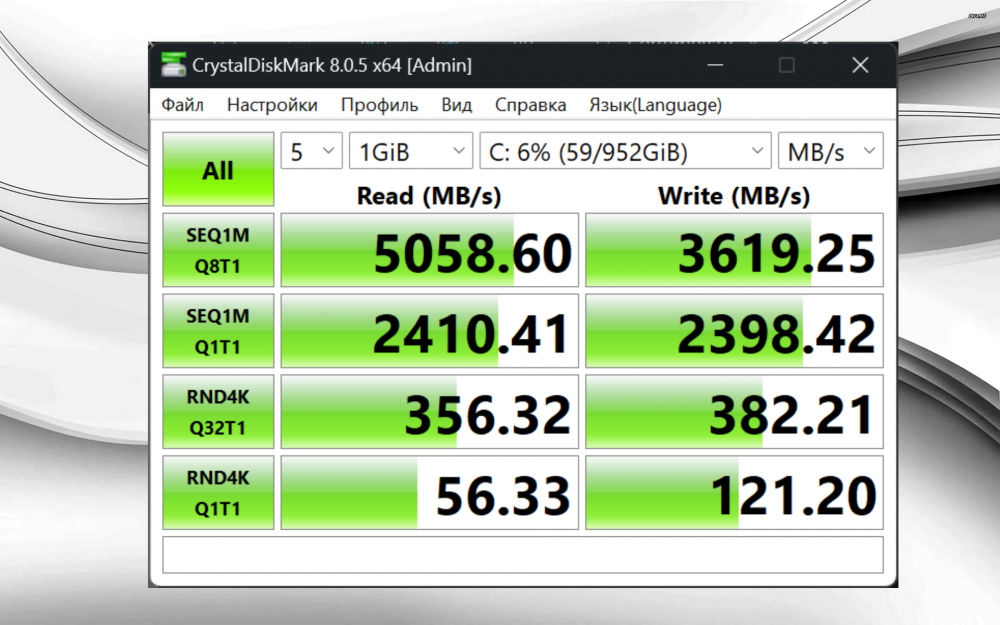Maximize the CrystalDiskMark window
This screenshot has width=1000, height=625.
[787, 65]
